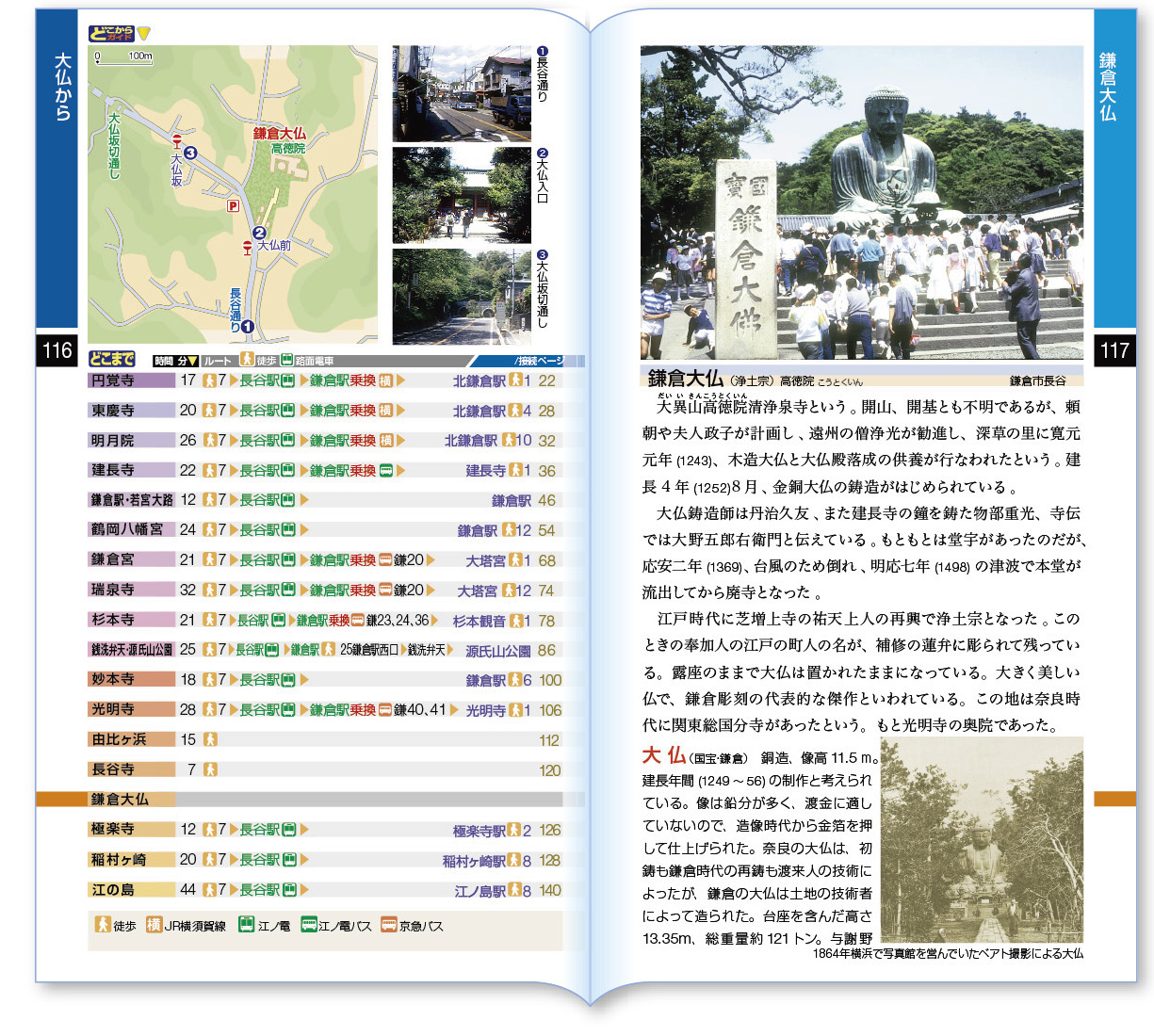
Task: Click the red parking P icon on map
Action: click(x=233, y=205)
